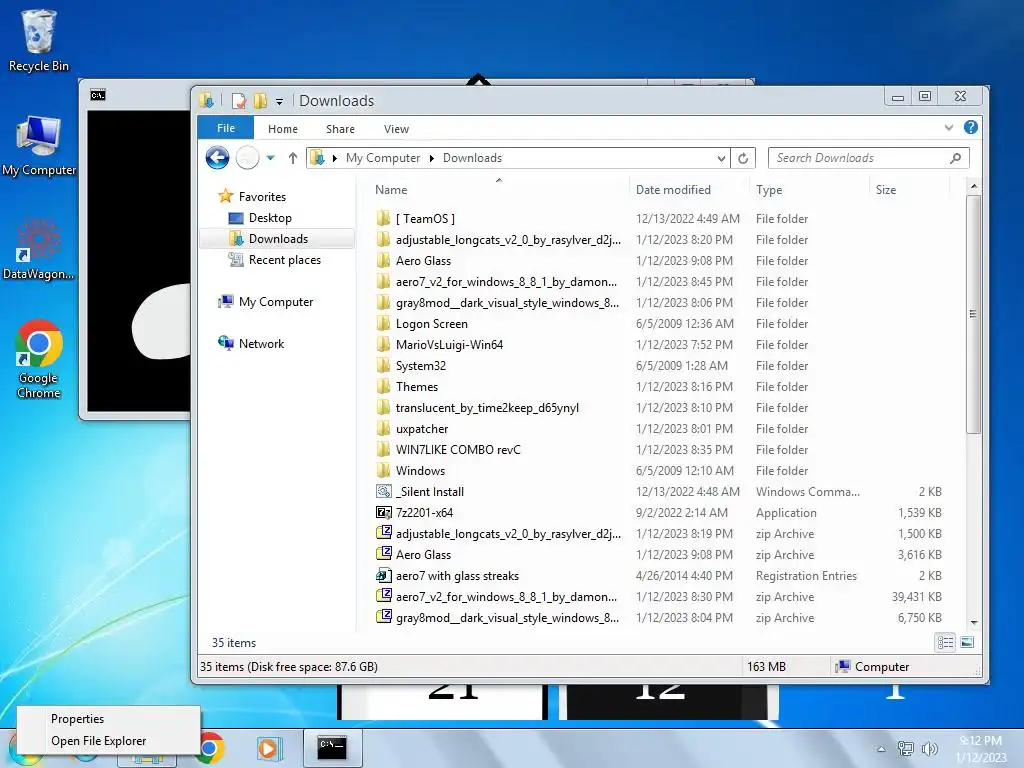1024x768 pixels.
Task: Select the DataWagon desktop shortcut
Action: pyautogui.click(x=39, y=248)
